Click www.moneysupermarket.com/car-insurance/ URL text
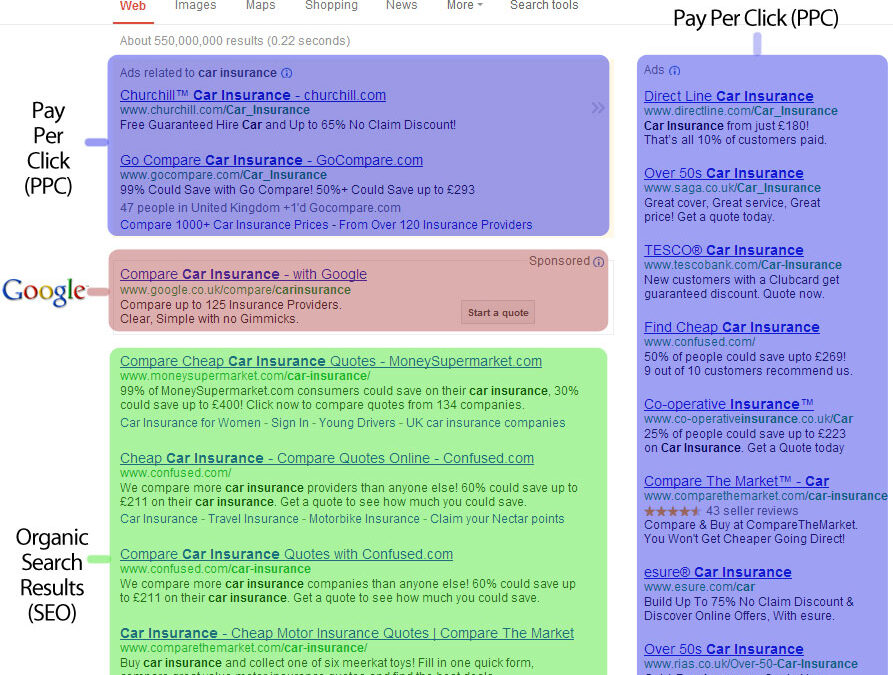Screen dimensions: 893x675 pyautogui.click(x=245, y=376)
